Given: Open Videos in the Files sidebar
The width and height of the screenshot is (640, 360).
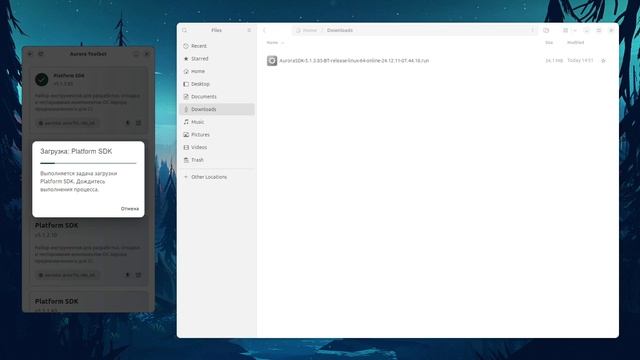Looking at the screenshot, I should 217,147.
